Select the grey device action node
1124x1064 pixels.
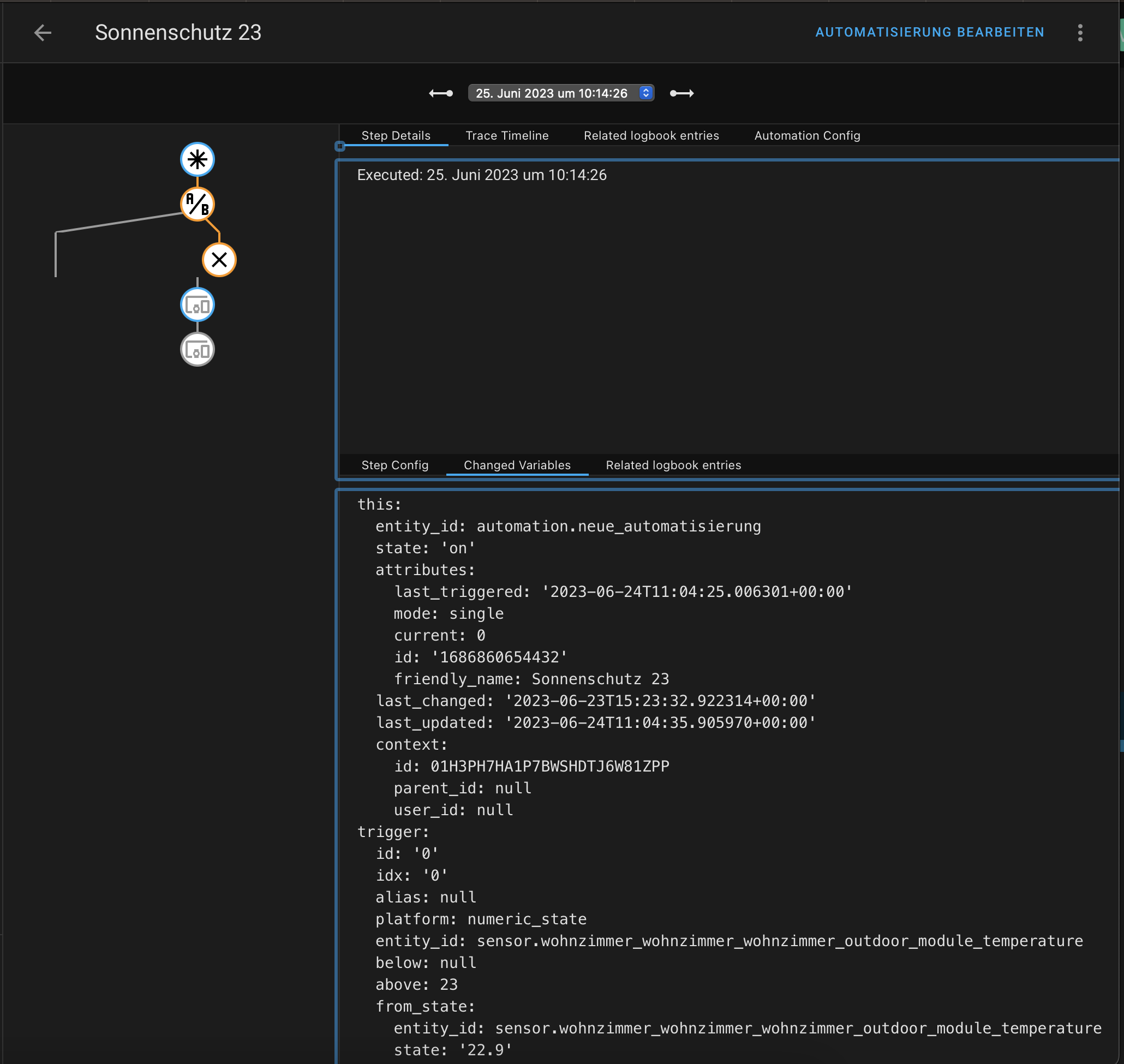coord(198,350)
